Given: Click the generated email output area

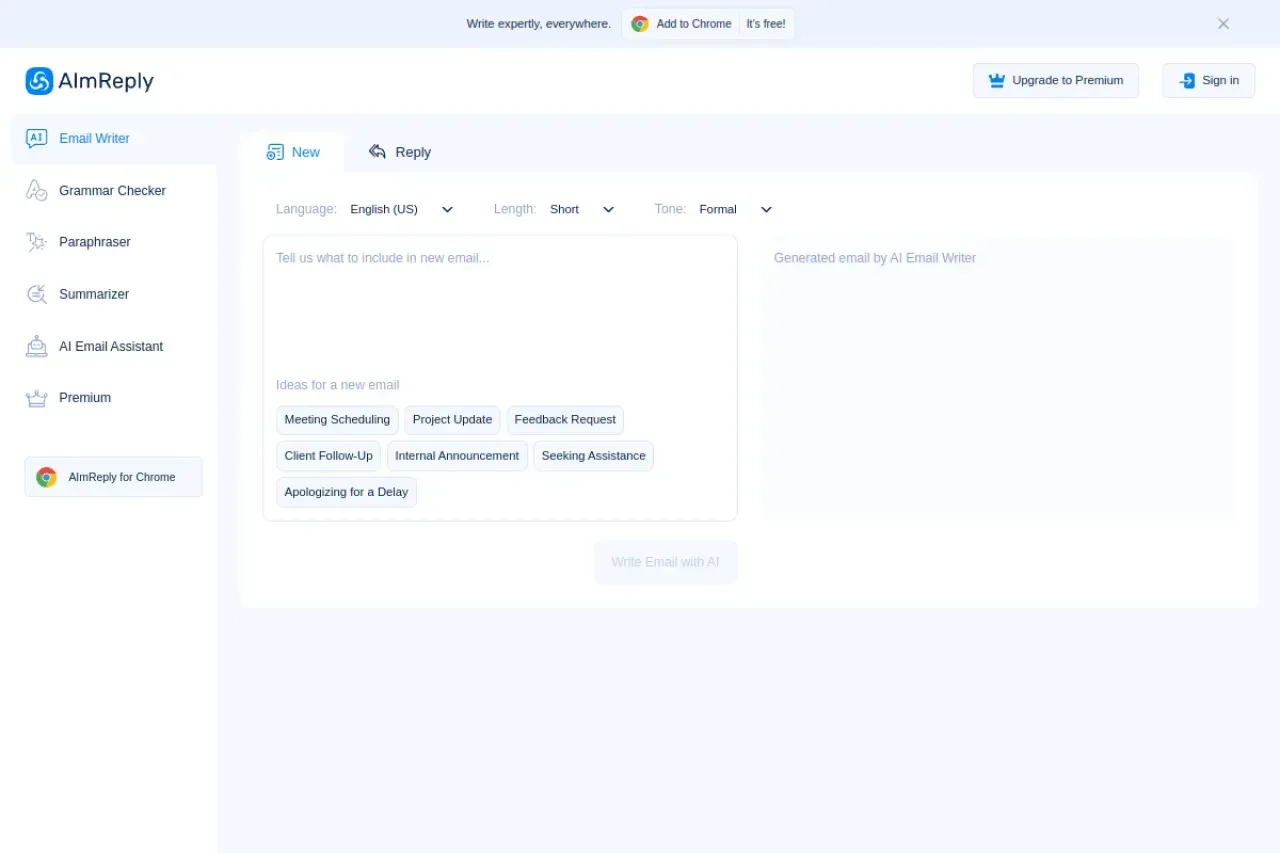Looking at the screenshot, I should [x=998, y=378].
